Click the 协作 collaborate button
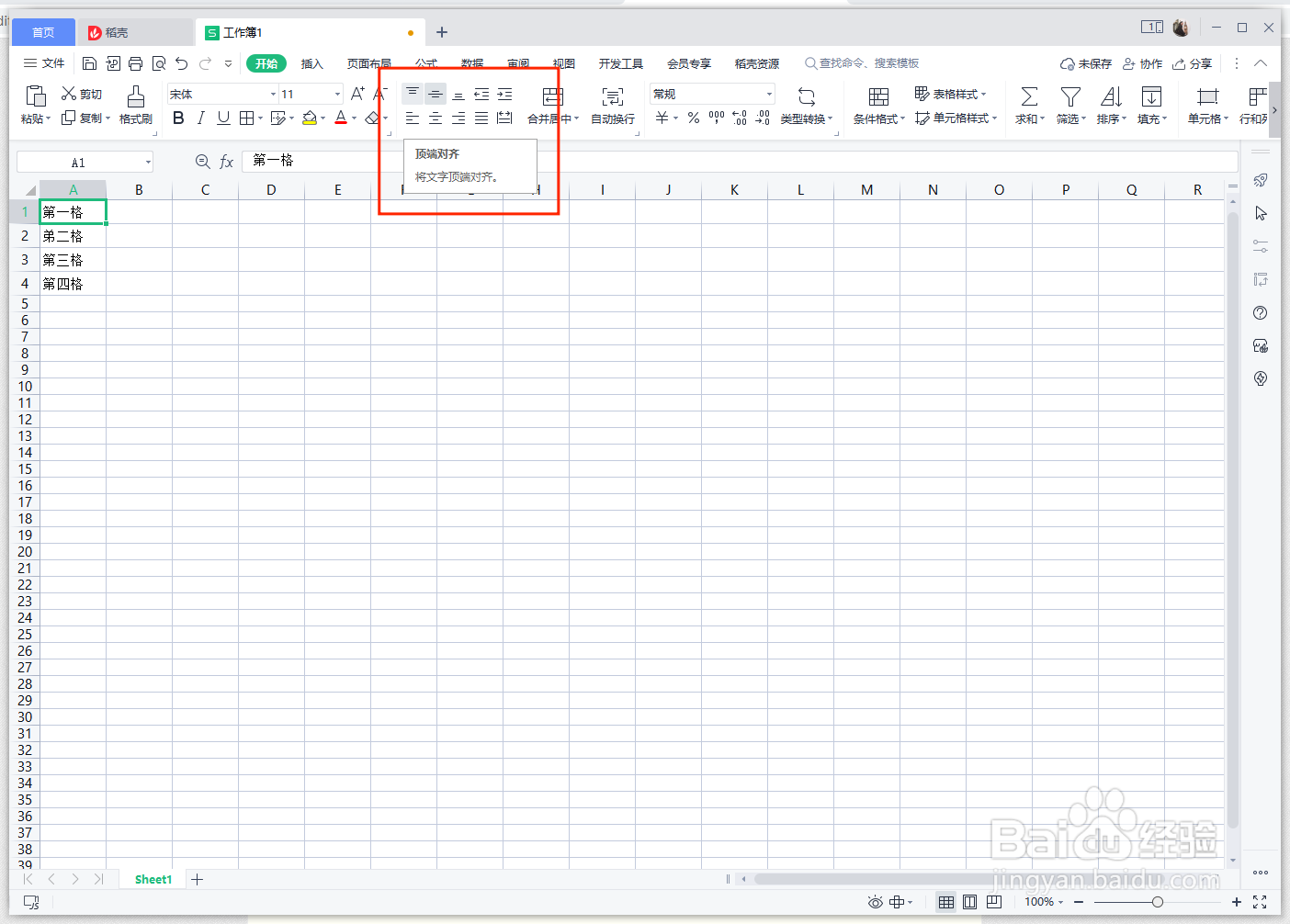 [1142, 63]
